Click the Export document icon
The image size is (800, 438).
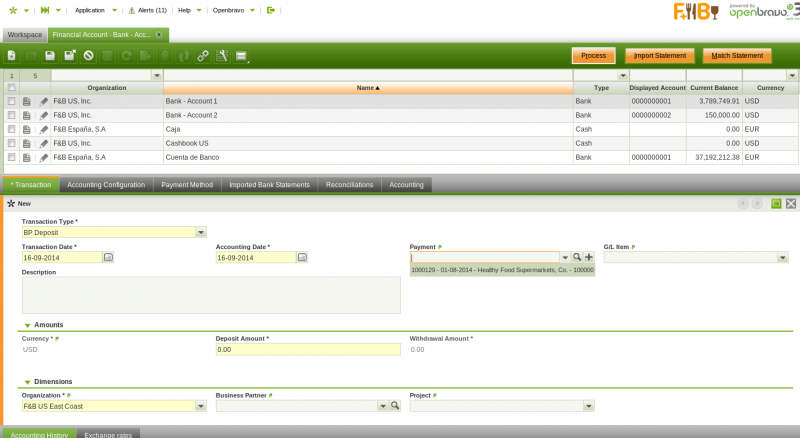coord(145,56)
